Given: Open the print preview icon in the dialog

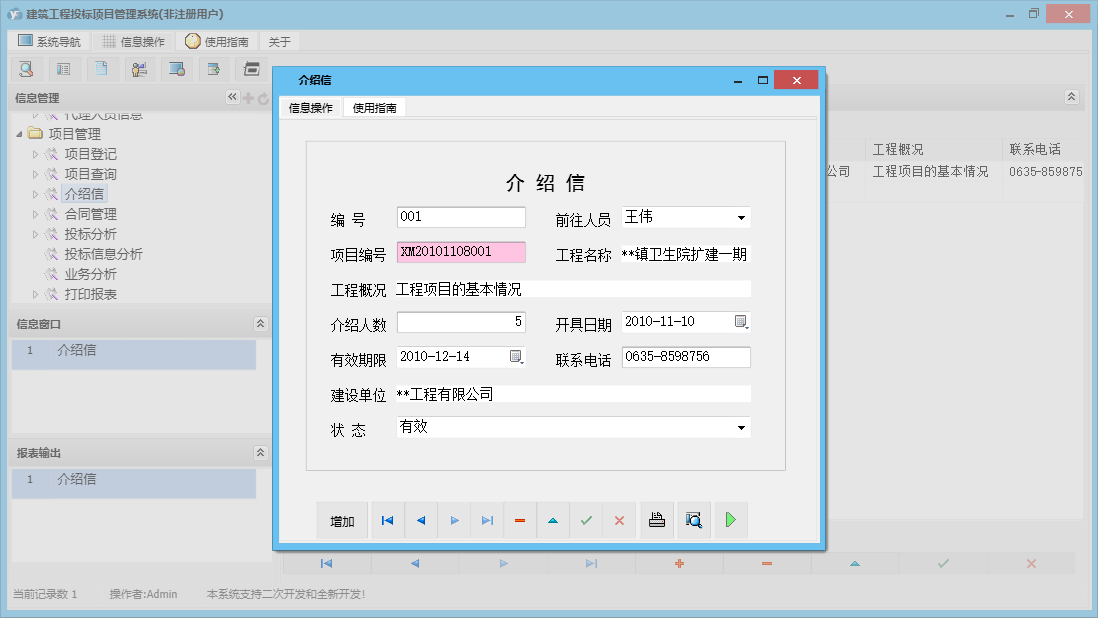Looking at the screenshot, I should pos(693,520).
